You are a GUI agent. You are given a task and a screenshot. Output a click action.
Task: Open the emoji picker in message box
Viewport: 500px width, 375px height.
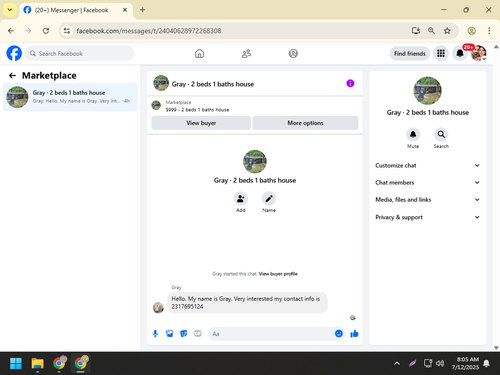(x=339, y=333)
